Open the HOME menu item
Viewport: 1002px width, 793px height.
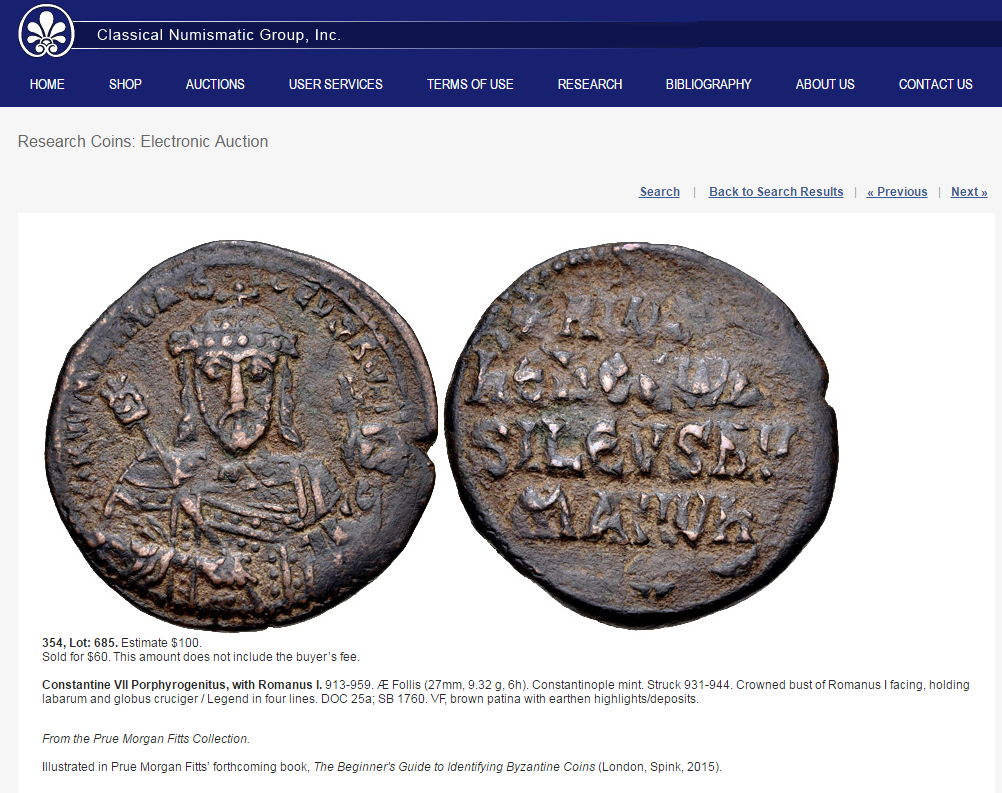click(47, 84)
